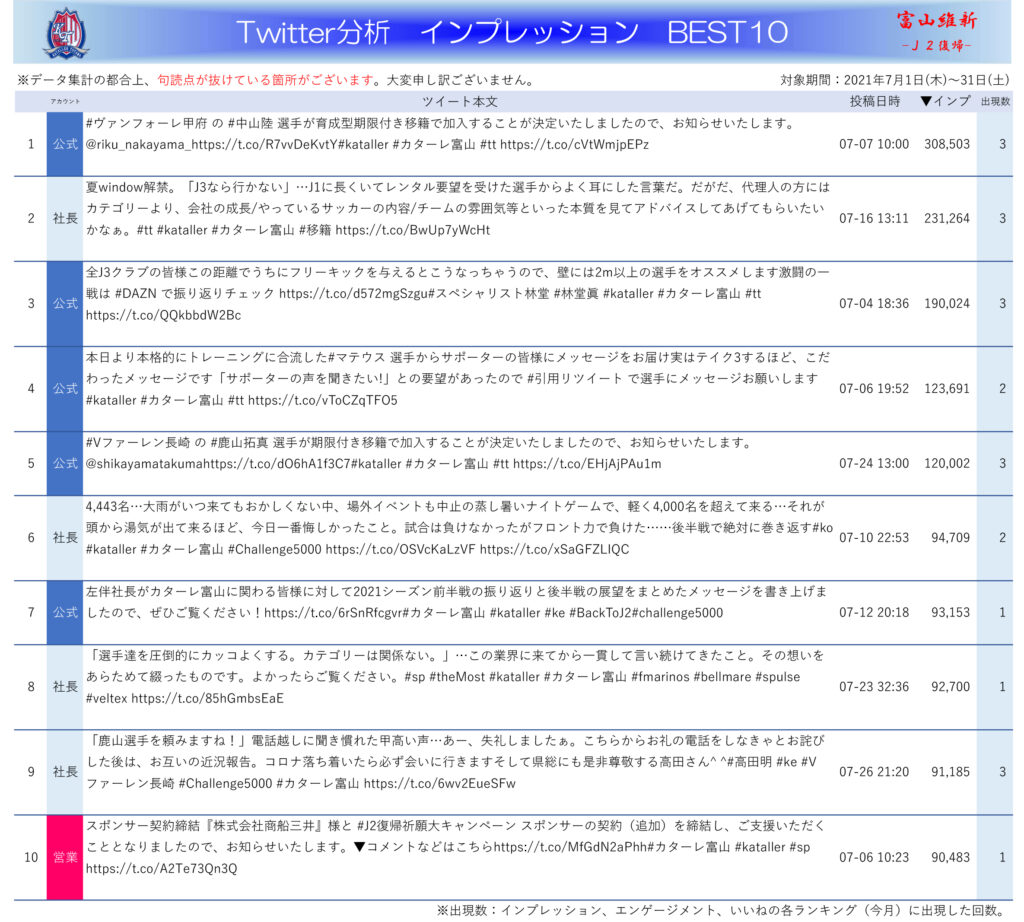Select the ▼インプ column header

tap(945, 101)
